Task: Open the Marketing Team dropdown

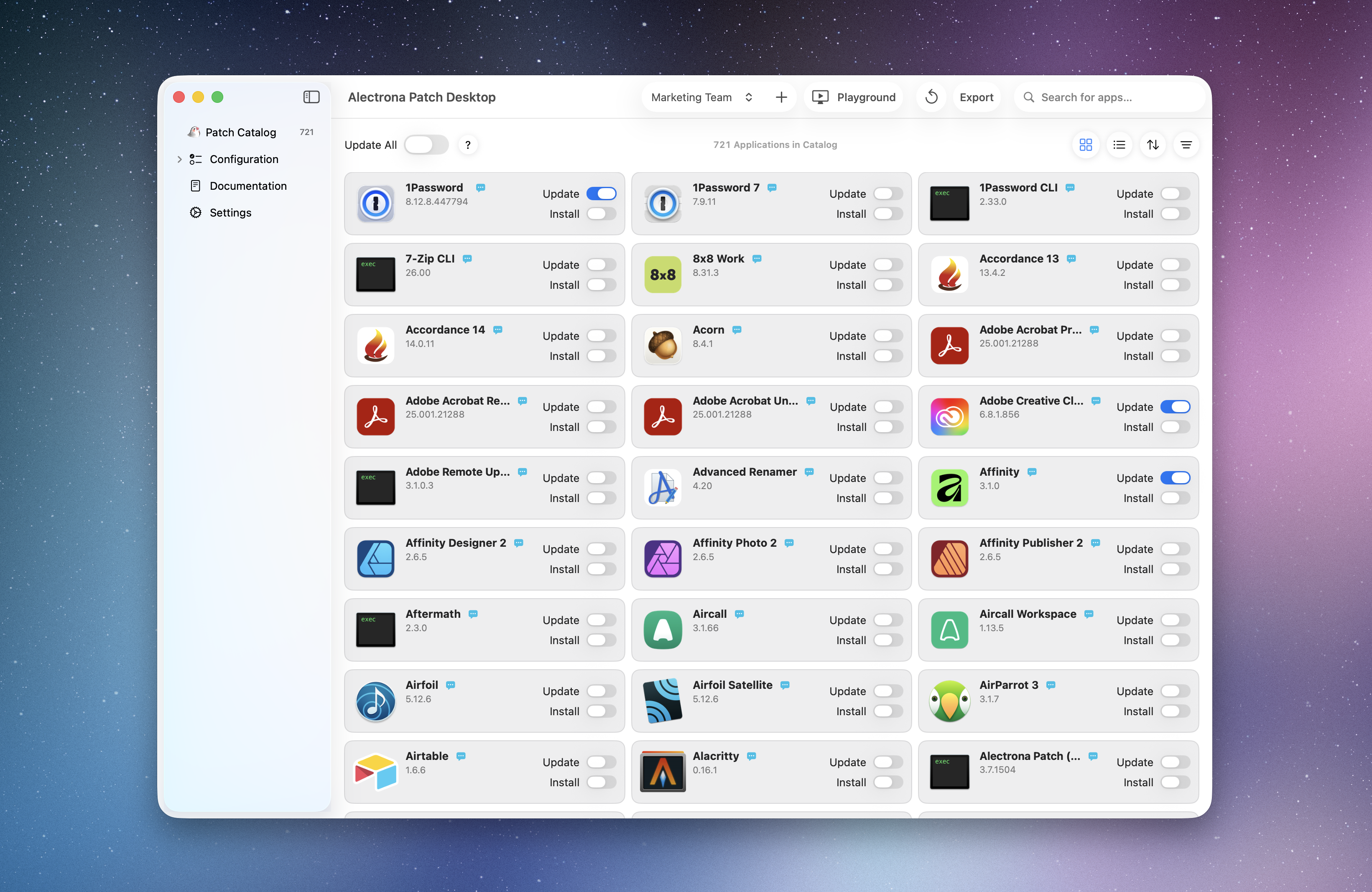Action: tap(701, 97)
